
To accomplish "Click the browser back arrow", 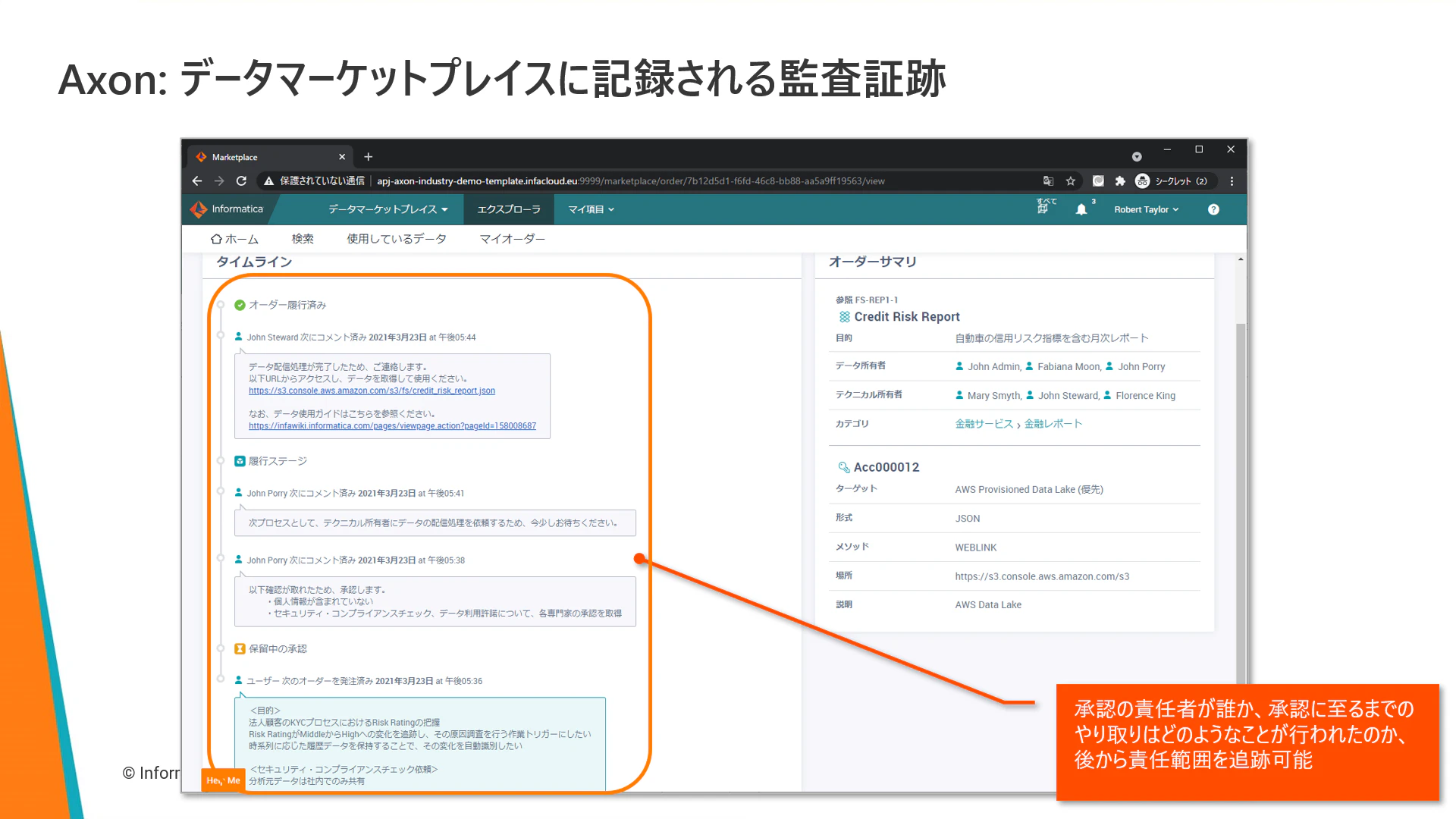I will (197, 181).
